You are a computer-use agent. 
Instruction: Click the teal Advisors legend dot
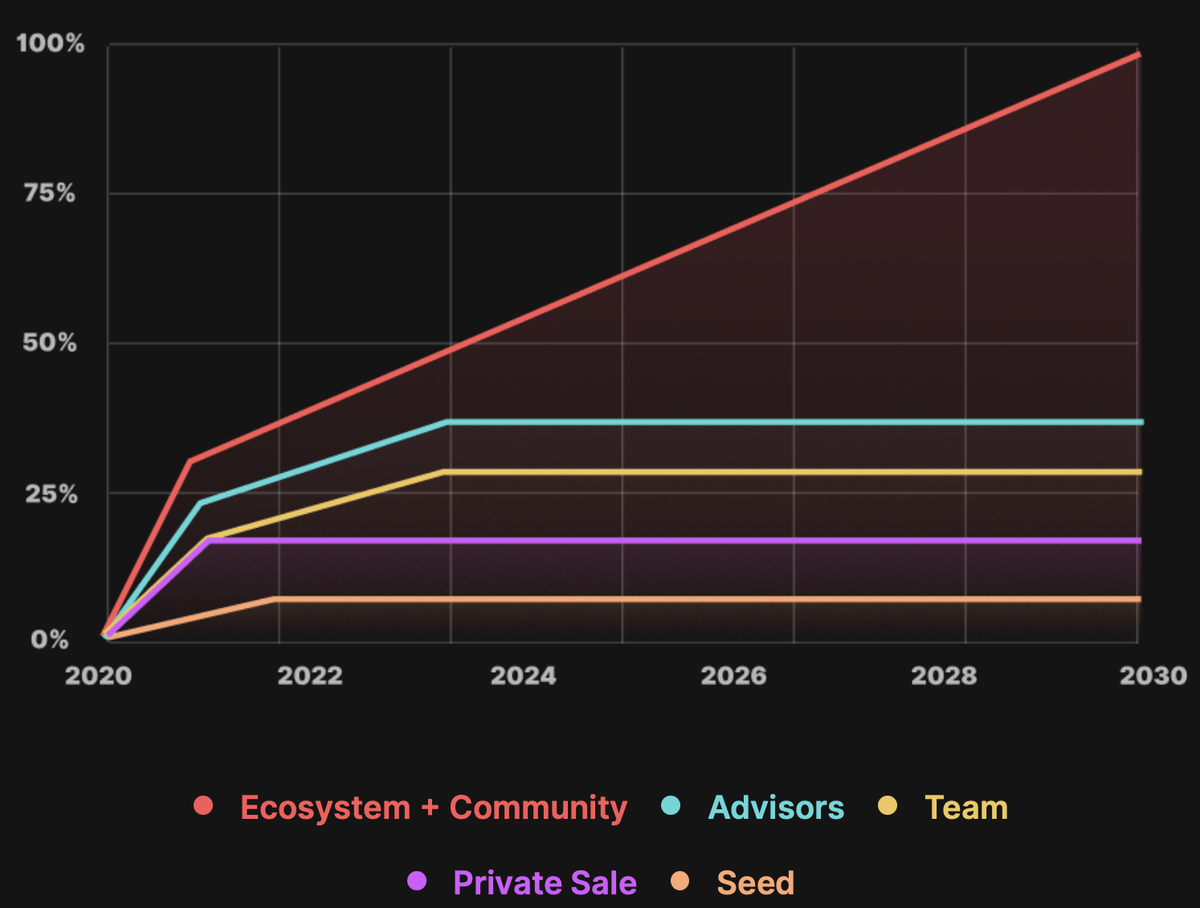(x=672, y=806)
